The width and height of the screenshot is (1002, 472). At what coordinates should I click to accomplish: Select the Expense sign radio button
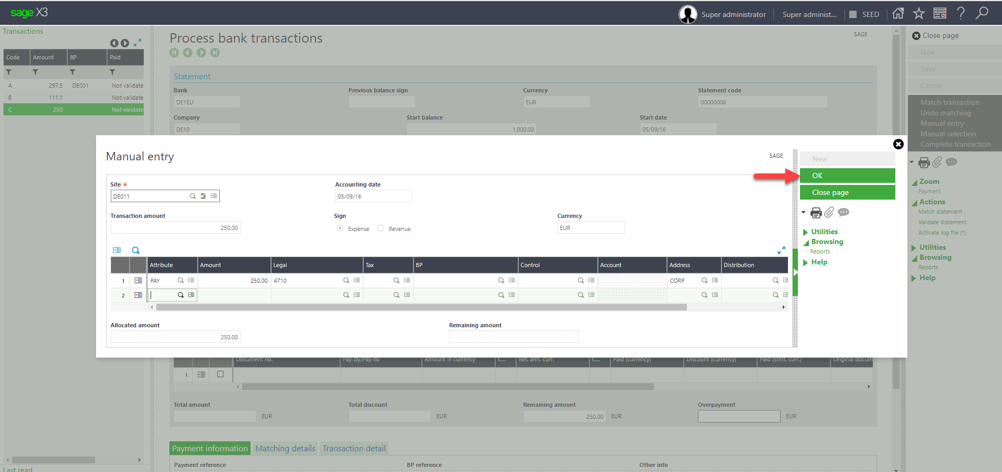(x=340, y=228)
